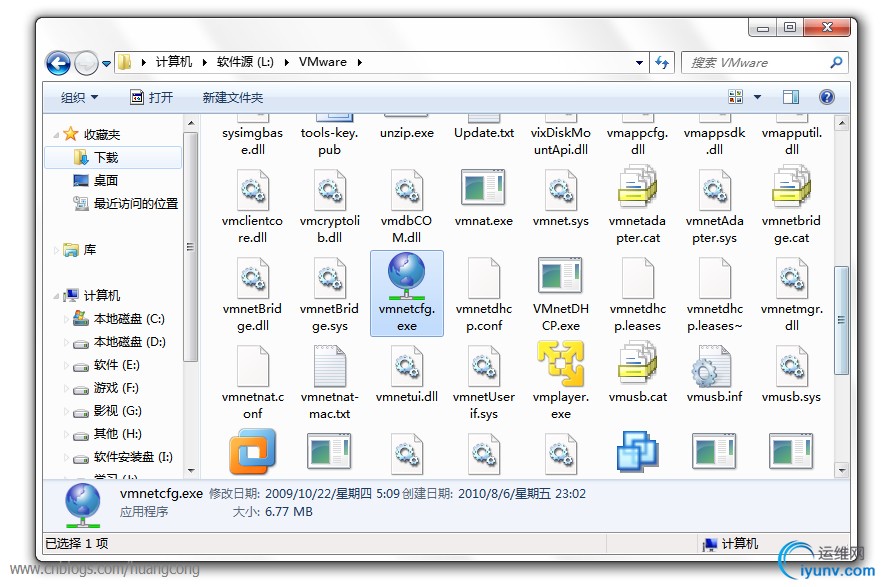The height and width of the screenshot is (587, 881).
Task: Select vmusb.inf file icon
Action: (714, 365)
